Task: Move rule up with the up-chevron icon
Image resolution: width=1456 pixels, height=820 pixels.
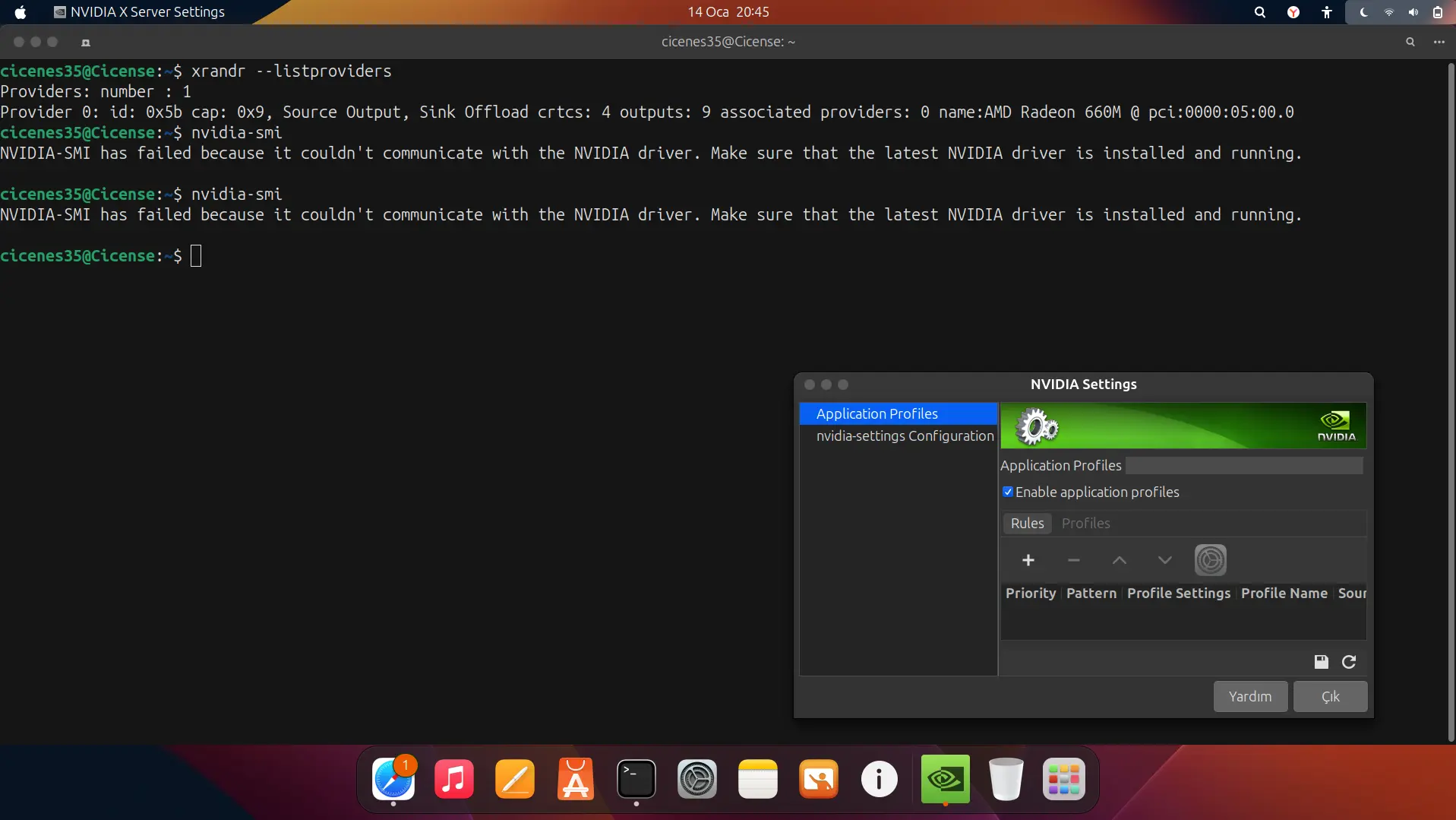Action: 1119,560
